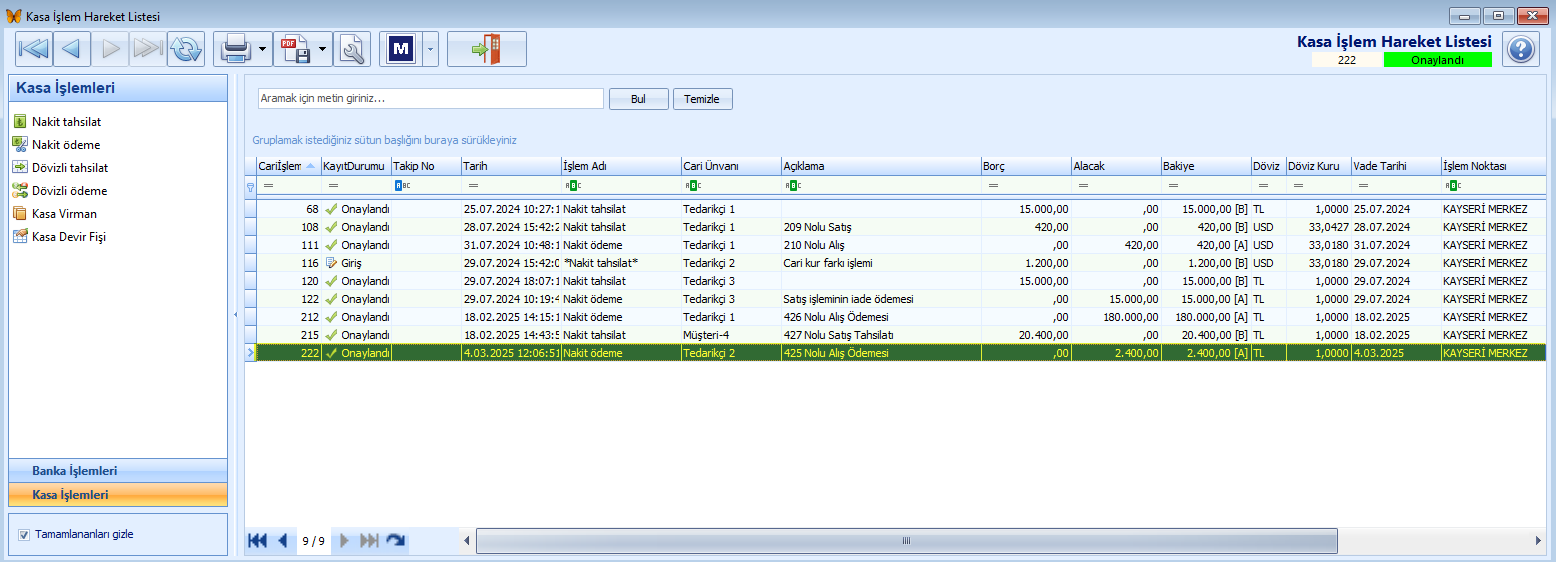This screenshot has width=1556, height=562.
Task: Exit window via door icon
Action: click(x=487, y=48)
